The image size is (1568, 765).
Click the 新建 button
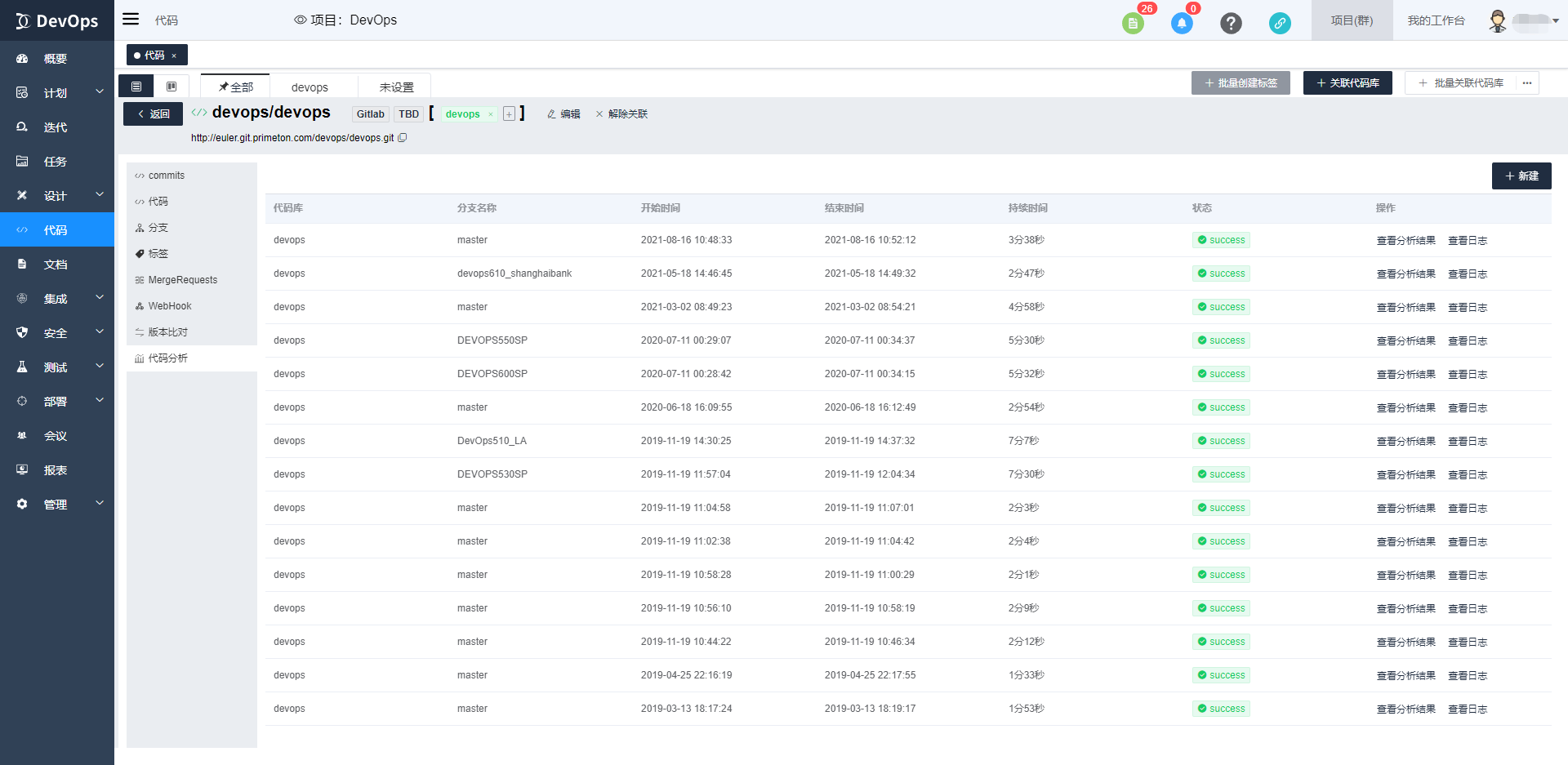pyautogui.click(x=1521, y=176)
